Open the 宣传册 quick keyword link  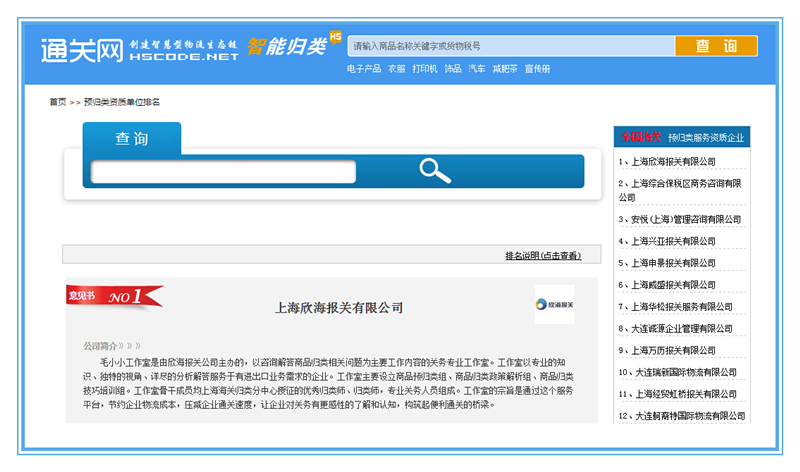[537, 69]
